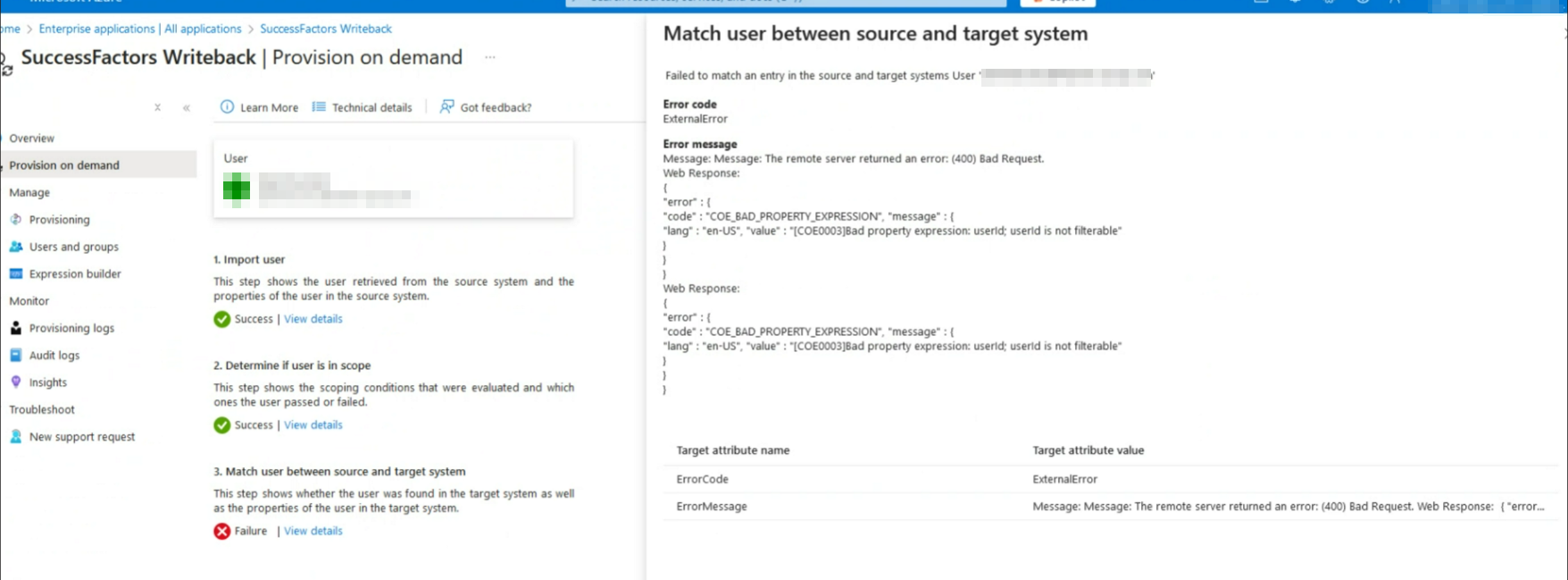
Task: Click the Import user green success checkmark
Action: click(222, 319)
